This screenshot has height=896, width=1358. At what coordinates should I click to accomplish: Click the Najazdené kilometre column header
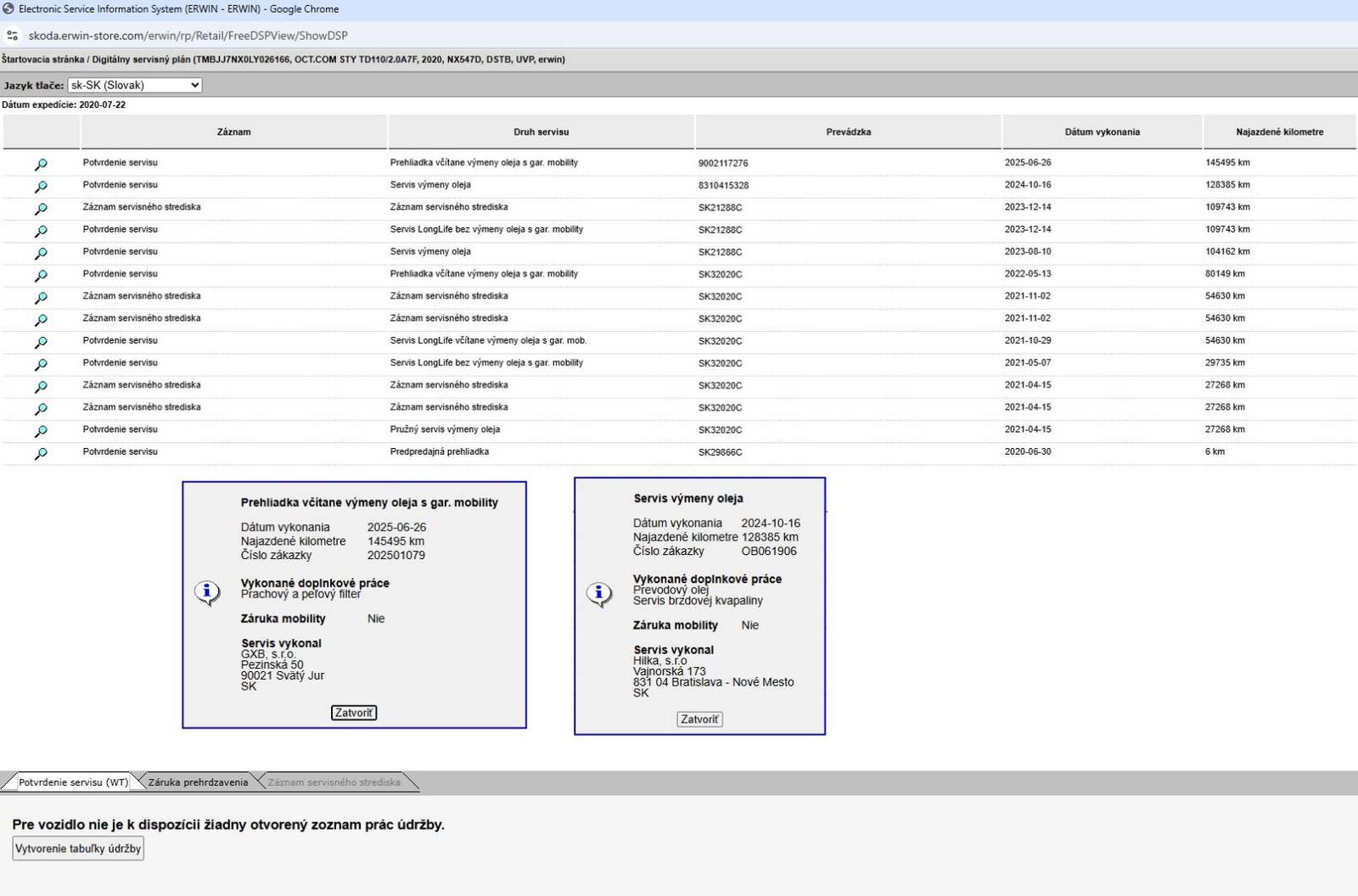(x=1280, y=132)
